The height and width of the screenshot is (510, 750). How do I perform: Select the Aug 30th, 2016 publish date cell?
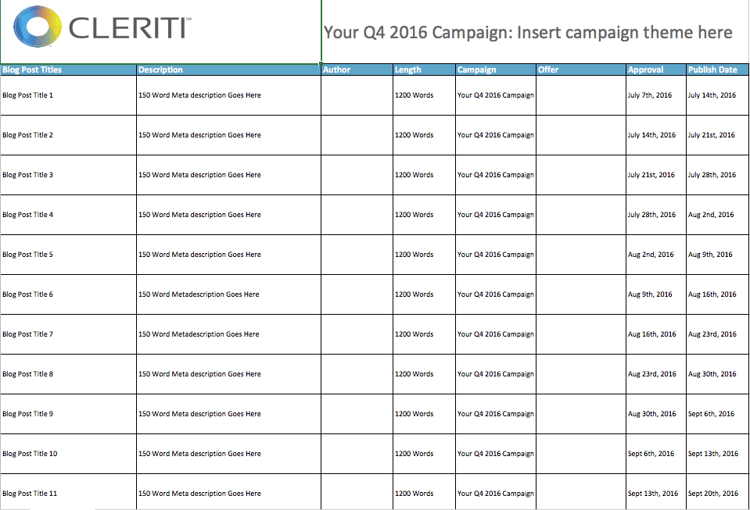click(717, 374)
